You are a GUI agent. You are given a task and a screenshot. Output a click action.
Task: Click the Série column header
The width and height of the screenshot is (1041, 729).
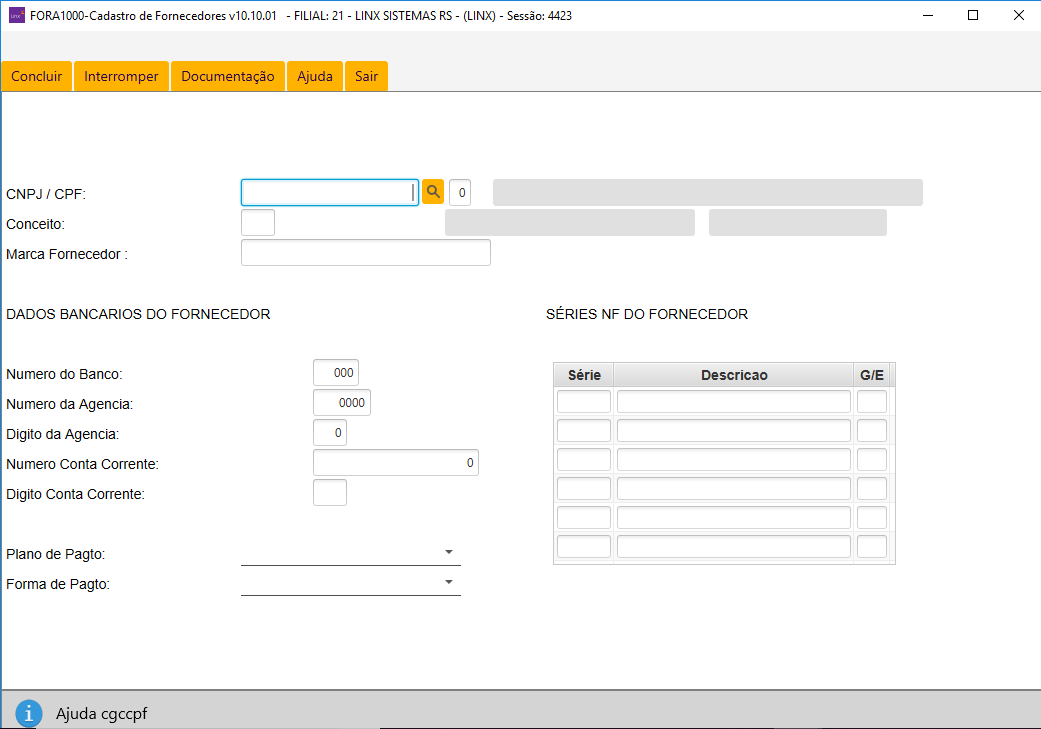(584, 375)
